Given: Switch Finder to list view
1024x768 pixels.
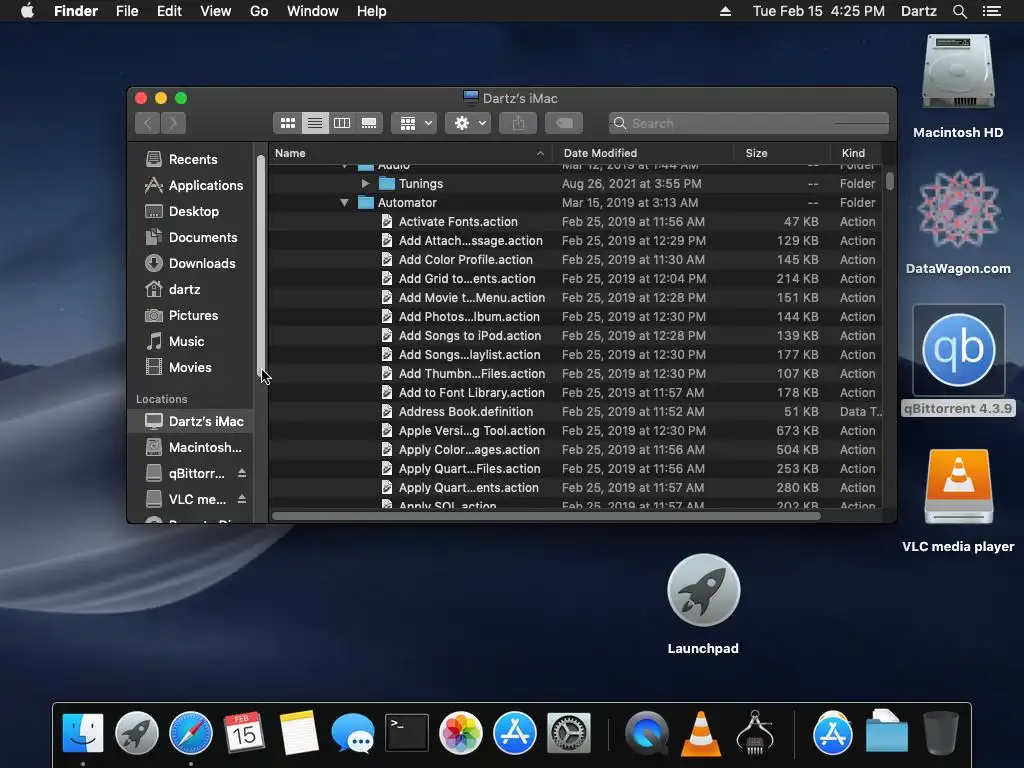Looking at the screenshot, I should point(315,123).
